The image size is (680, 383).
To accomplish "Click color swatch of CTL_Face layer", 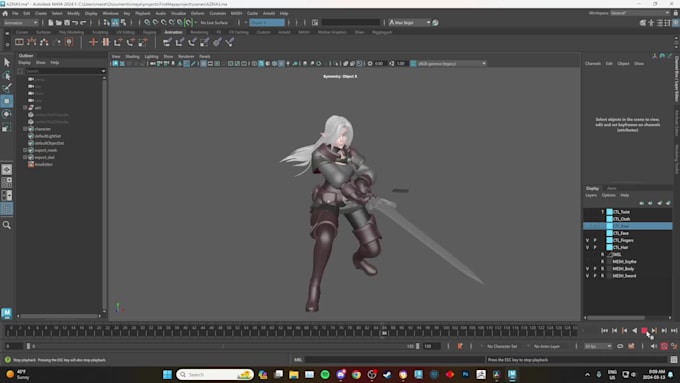I will point(609,233).
